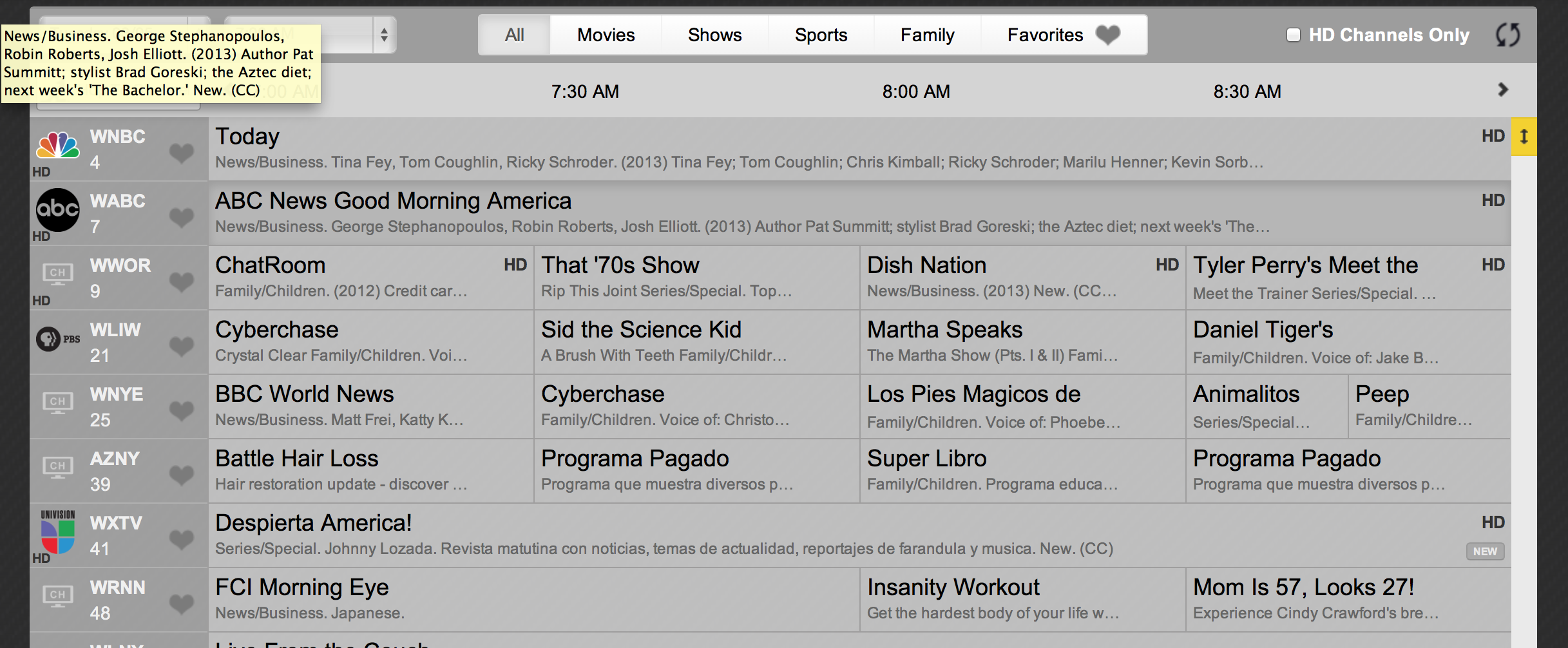Click the HD badge on the Today listing
The width and height of the screenshot is (1568, 648).
pos(1493,136)
